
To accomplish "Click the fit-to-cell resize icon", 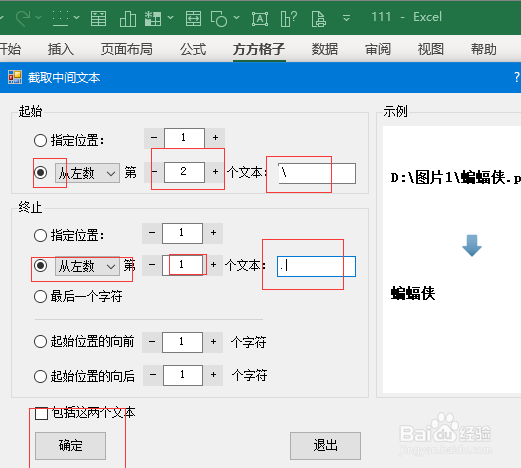I will tap(193, 18).
